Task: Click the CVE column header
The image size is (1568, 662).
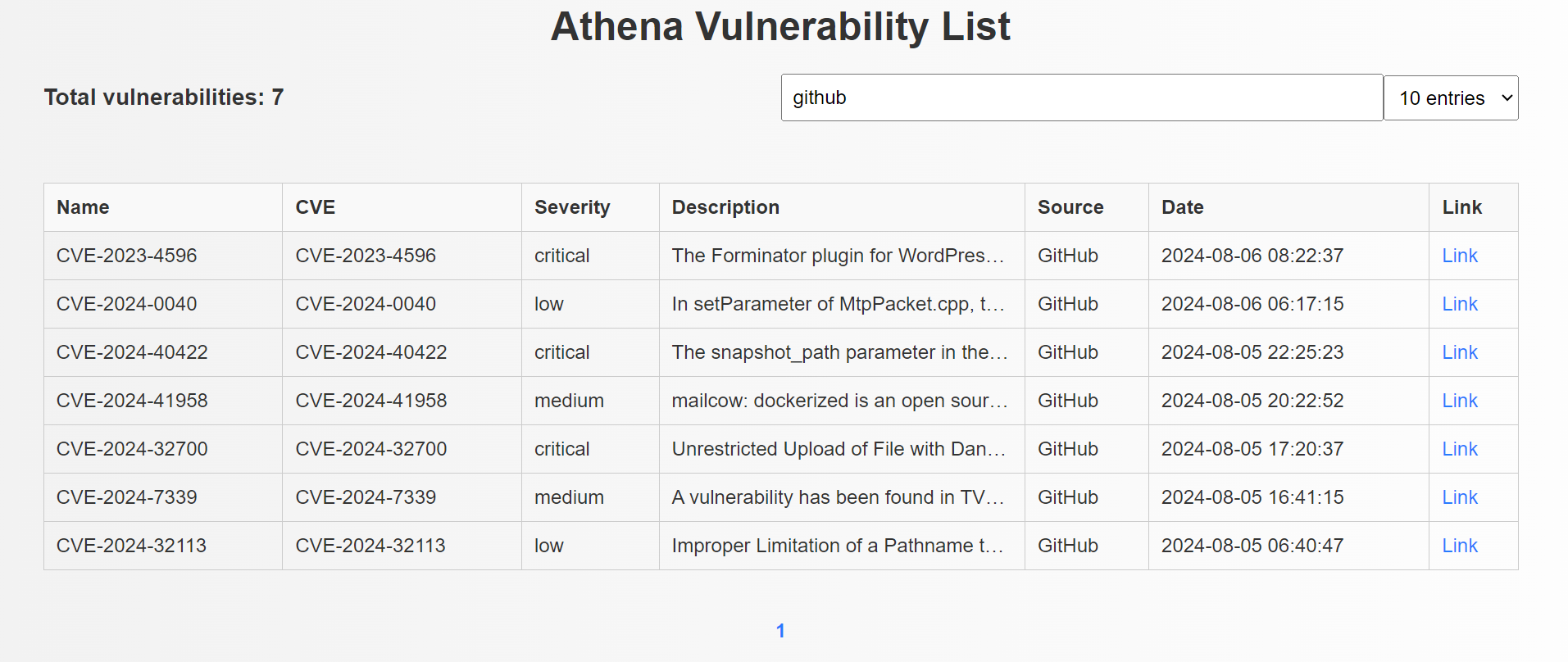Action: 316,207
